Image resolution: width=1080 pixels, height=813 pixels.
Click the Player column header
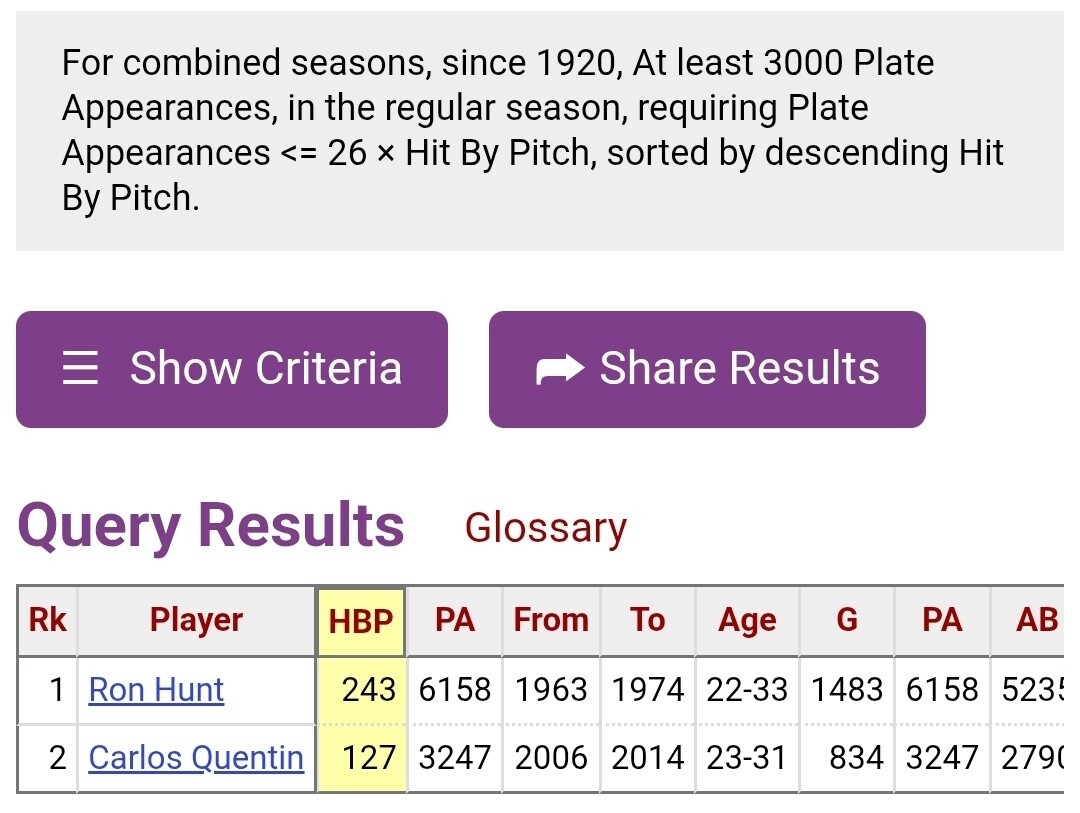196,621
